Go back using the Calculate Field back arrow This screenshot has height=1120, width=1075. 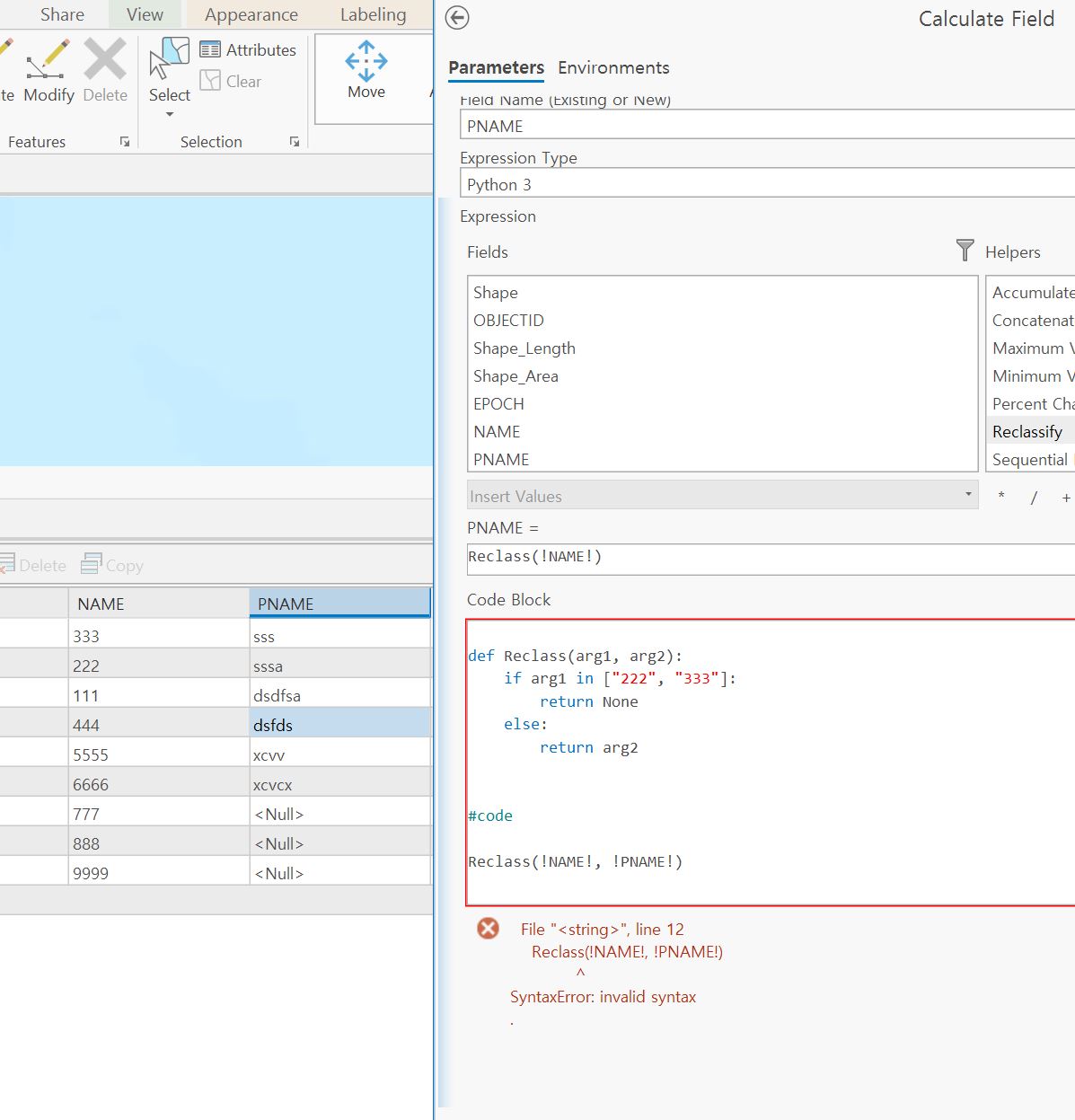pyautogui.click(x=457, y=18)
